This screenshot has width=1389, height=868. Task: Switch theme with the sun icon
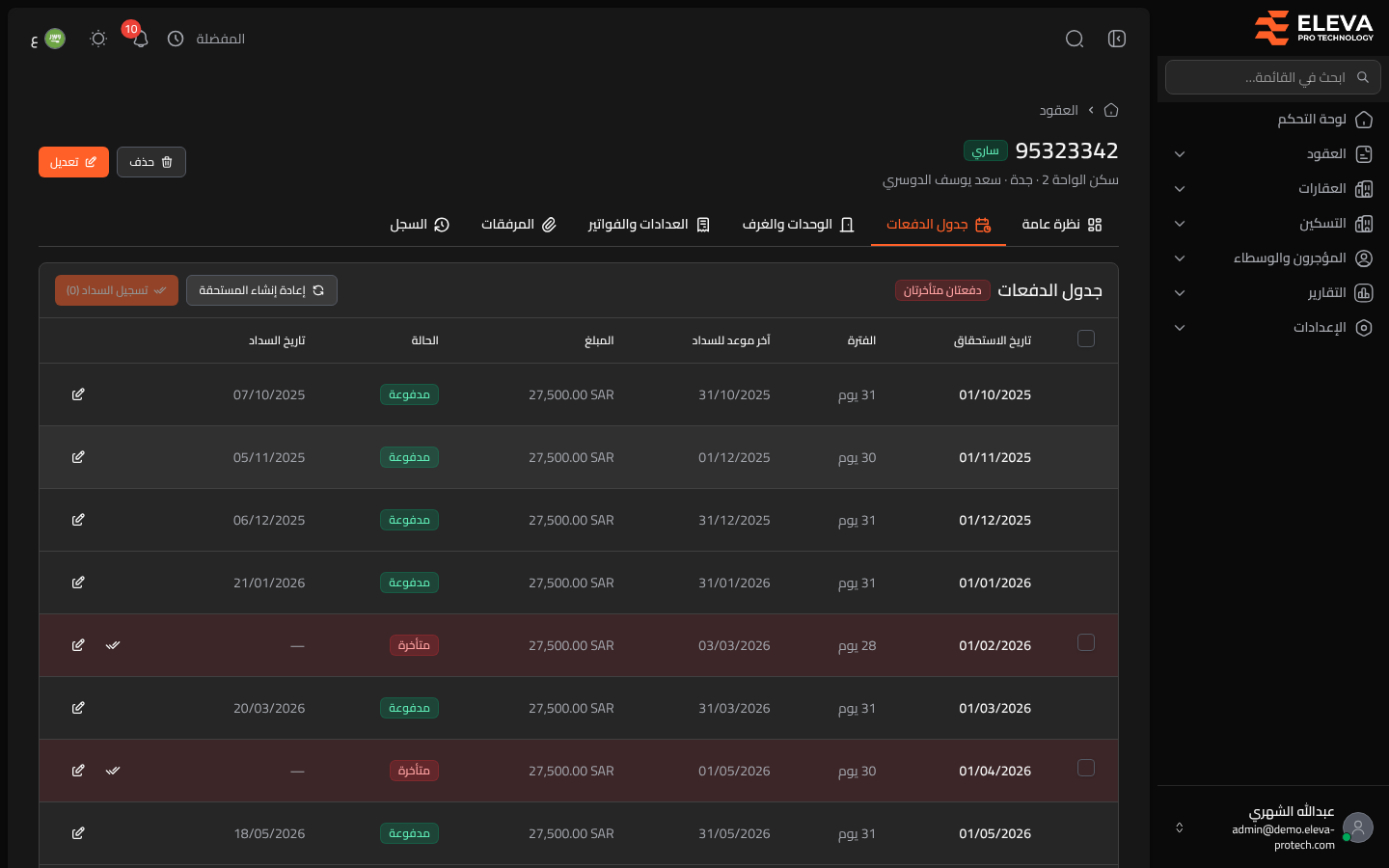pos(98,39)
